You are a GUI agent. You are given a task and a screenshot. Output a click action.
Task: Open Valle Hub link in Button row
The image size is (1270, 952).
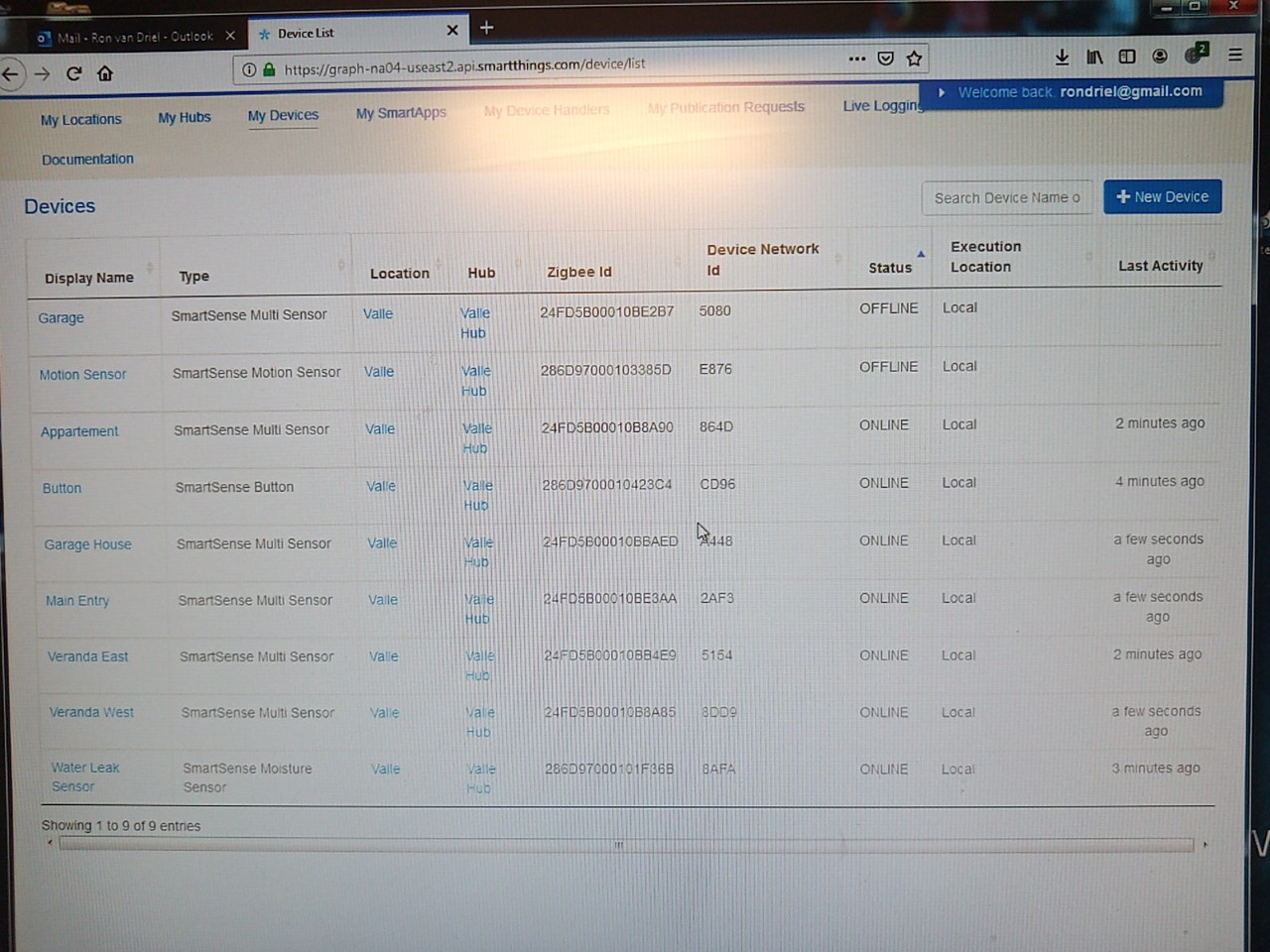[477, 496]
